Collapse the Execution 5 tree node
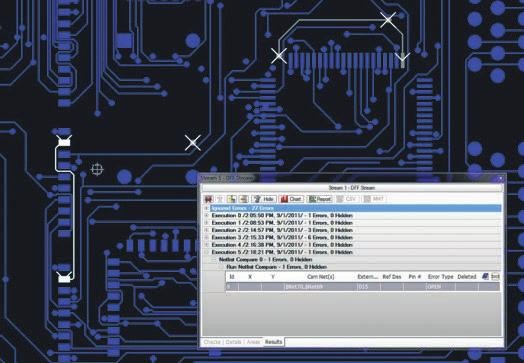The width and height of the screenshot is (524, 363). (x=207, y=252)
